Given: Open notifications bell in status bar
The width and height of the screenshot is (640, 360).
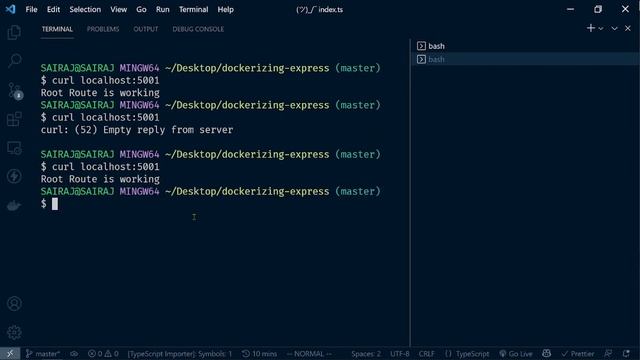Looking at the screenshot, I should click(627, 353).
